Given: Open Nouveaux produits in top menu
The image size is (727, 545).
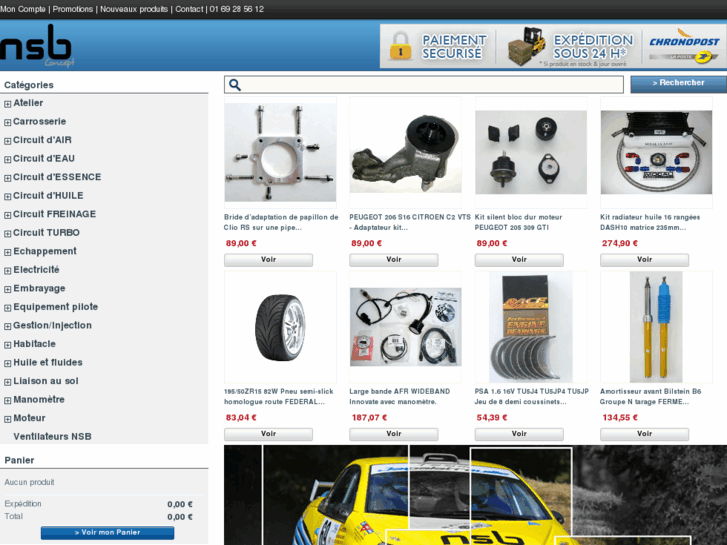Looking at the screenshot, I should pos(134,9).
